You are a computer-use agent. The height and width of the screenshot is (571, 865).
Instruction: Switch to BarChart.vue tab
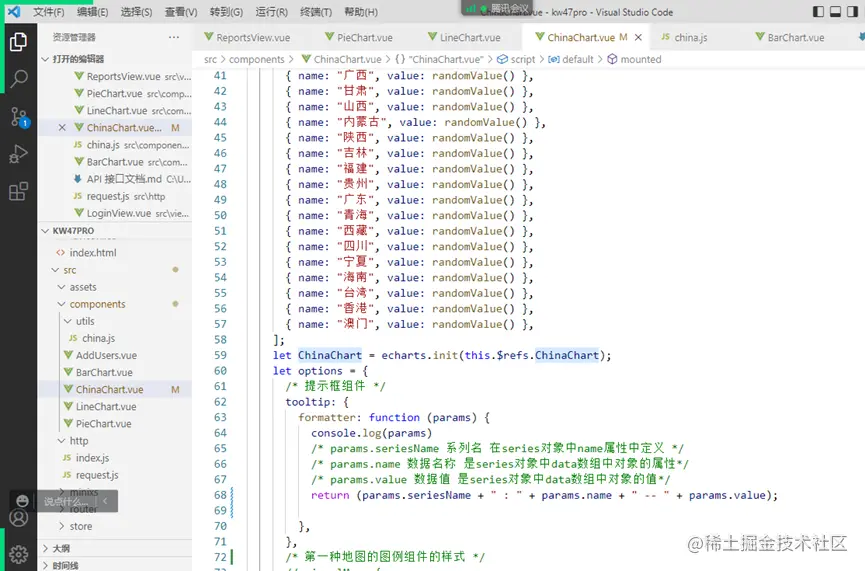click(790, 37)
